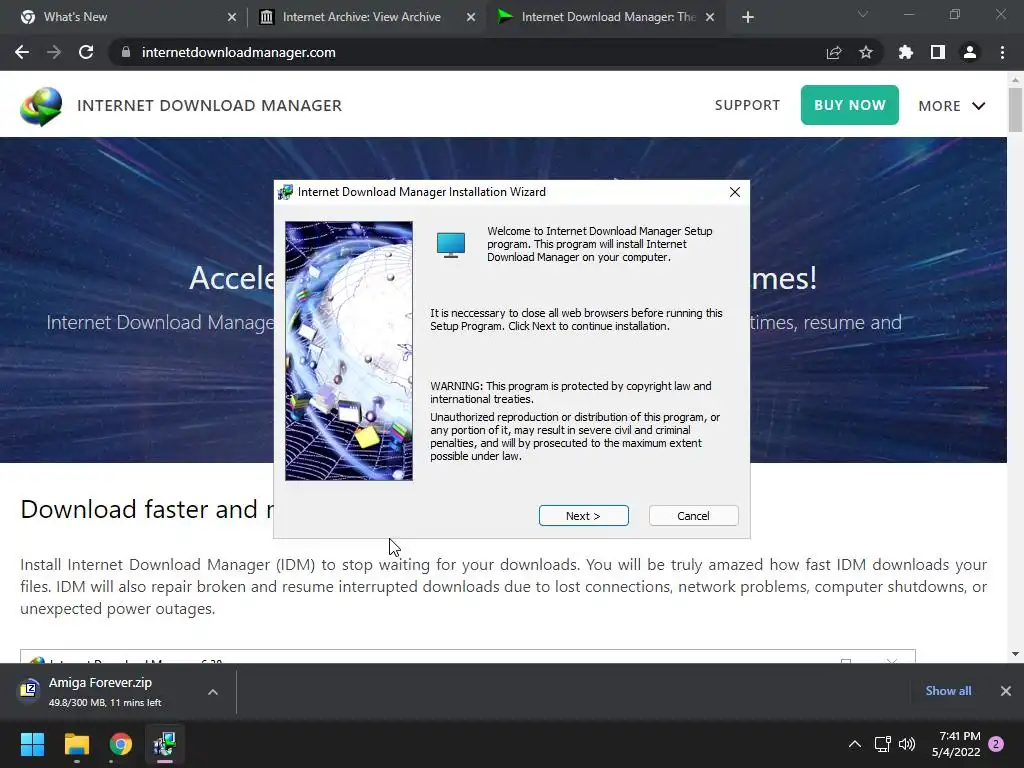Open File Explorer from the taskbar
The width and height of the screenshot is (1024, 768).
click(76, 744)
